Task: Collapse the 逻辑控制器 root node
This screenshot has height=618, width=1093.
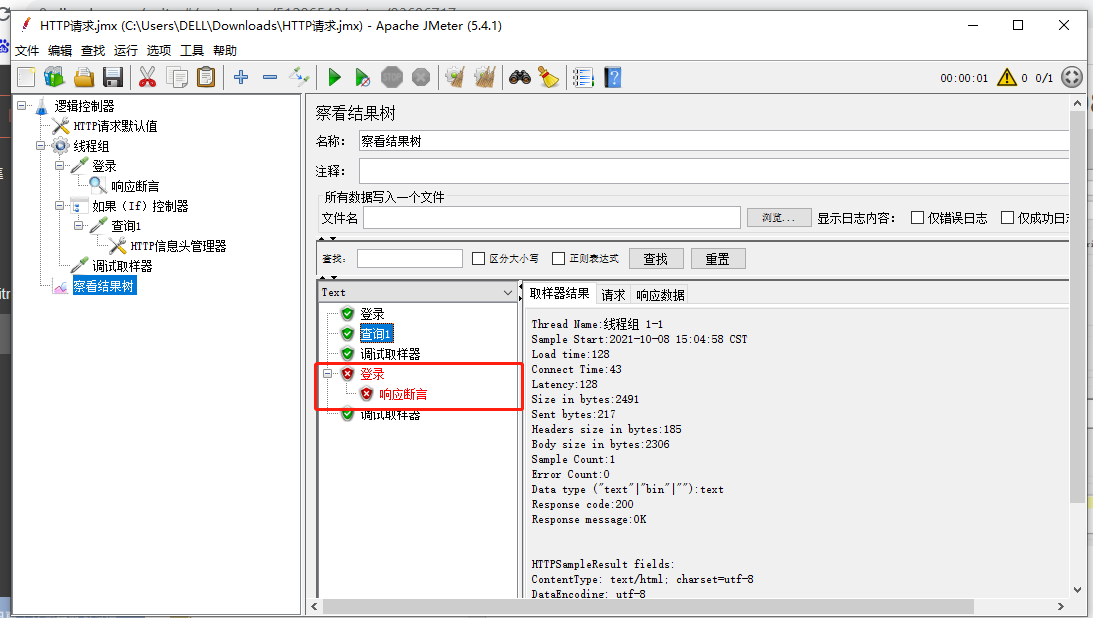Action: 22,106
